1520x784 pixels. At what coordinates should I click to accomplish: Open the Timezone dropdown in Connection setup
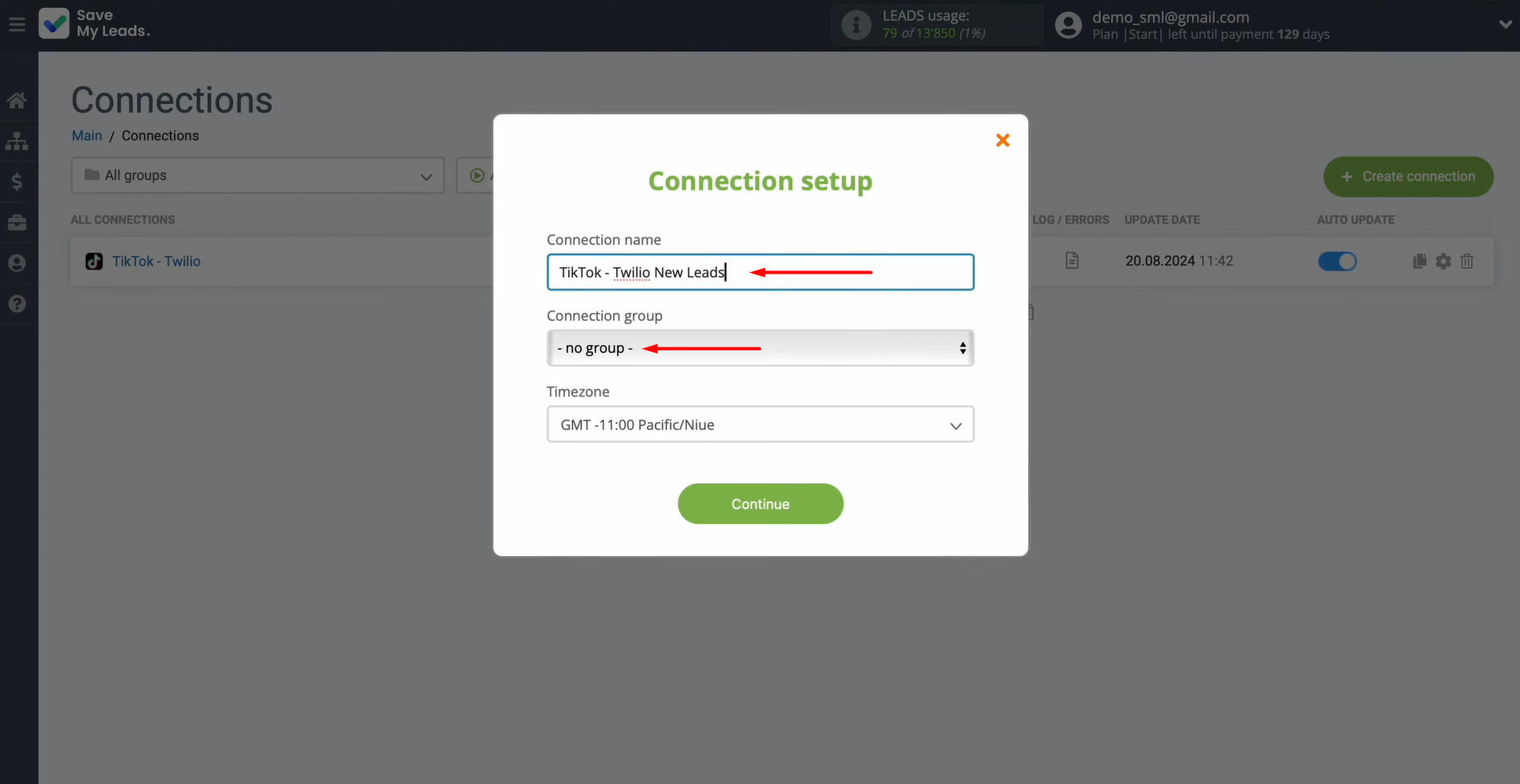click(x=759, y=424)
